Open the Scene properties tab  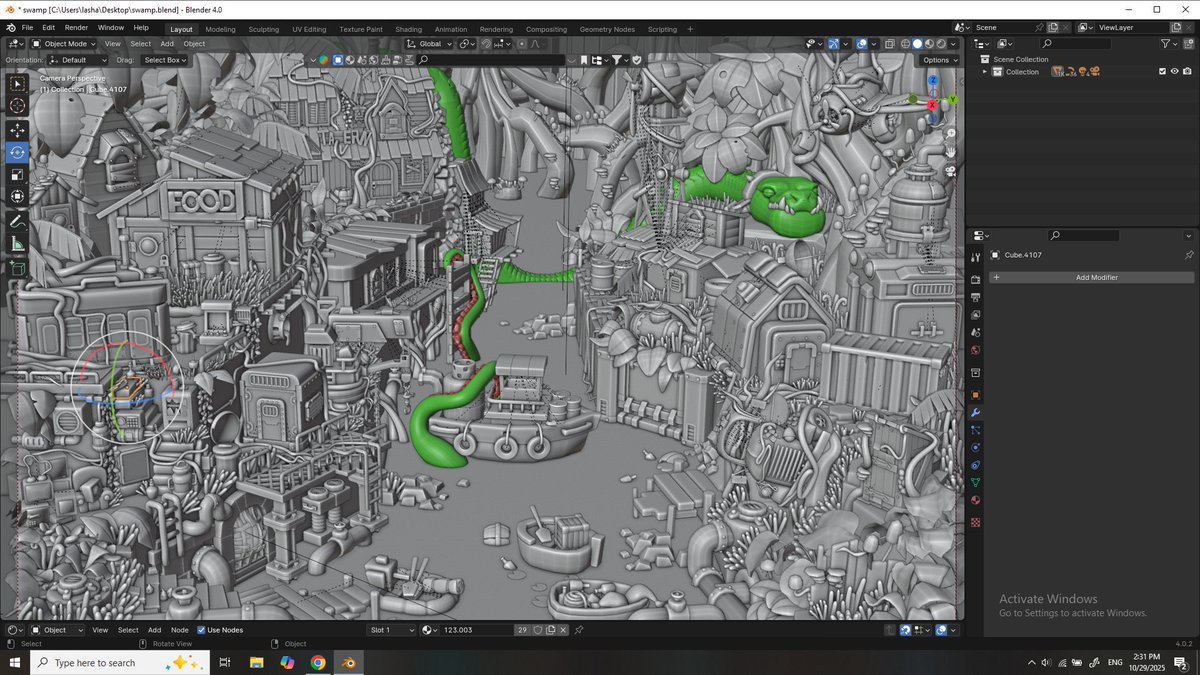click(x=976, y=333)
